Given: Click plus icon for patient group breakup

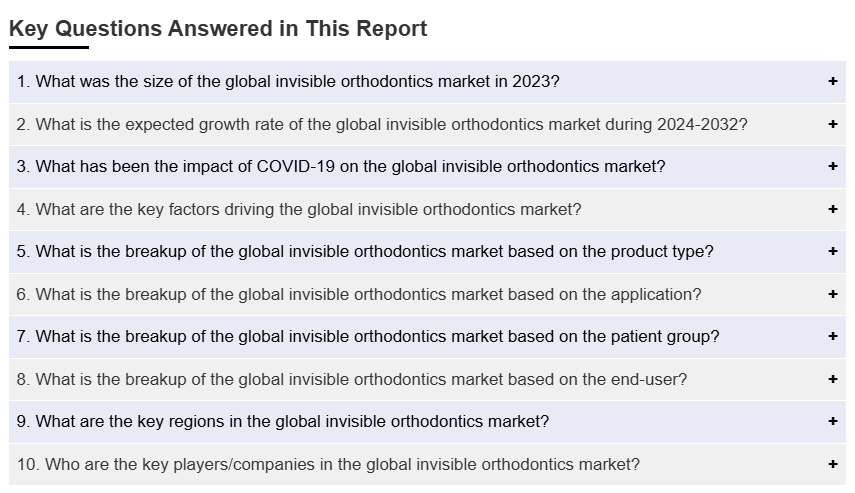Looking at the screenshot, I should 832,337.
